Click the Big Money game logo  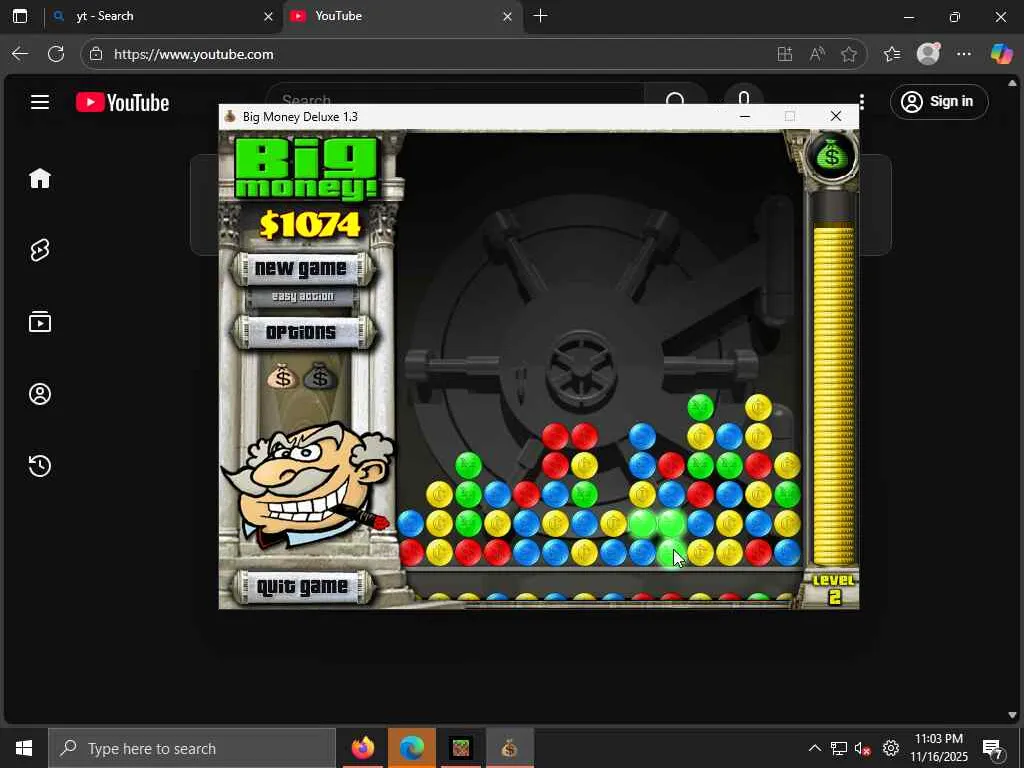coord(306,168)
